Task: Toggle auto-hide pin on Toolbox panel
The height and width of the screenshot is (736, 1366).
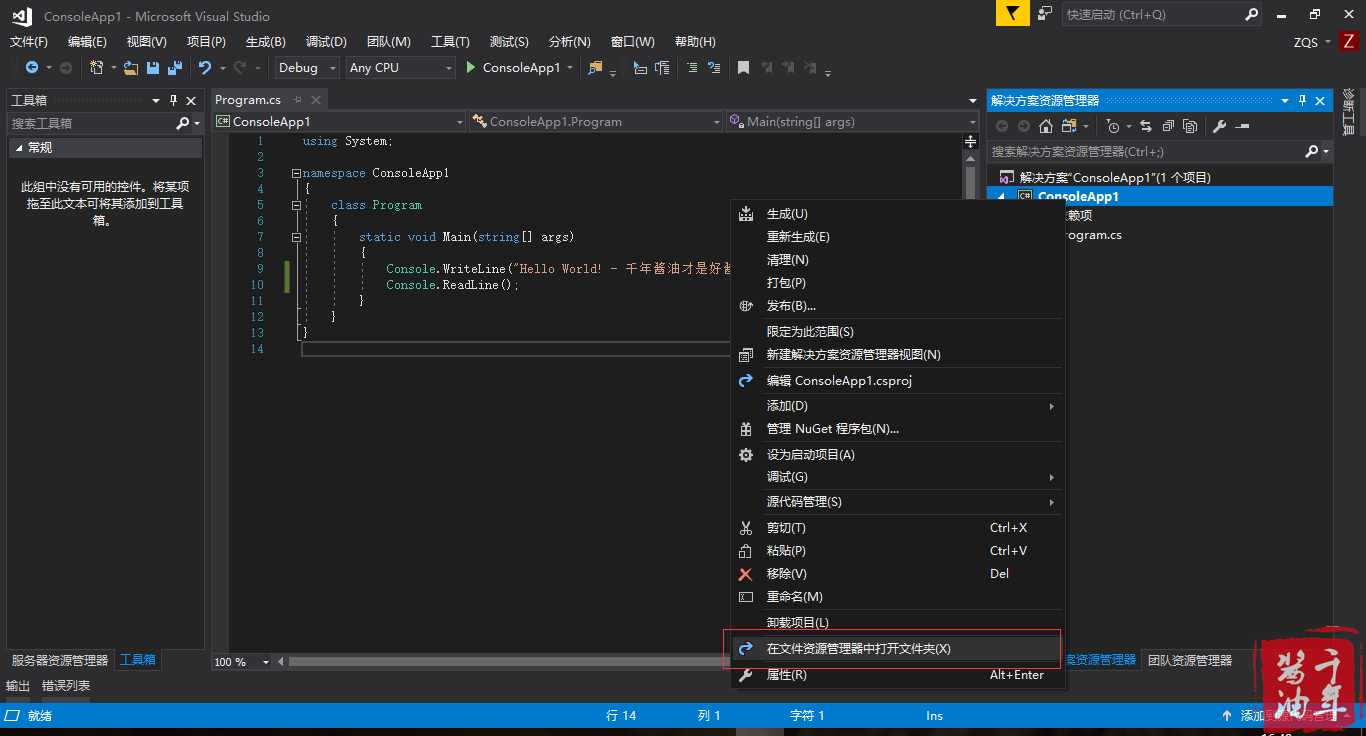Action: [173, 100]
